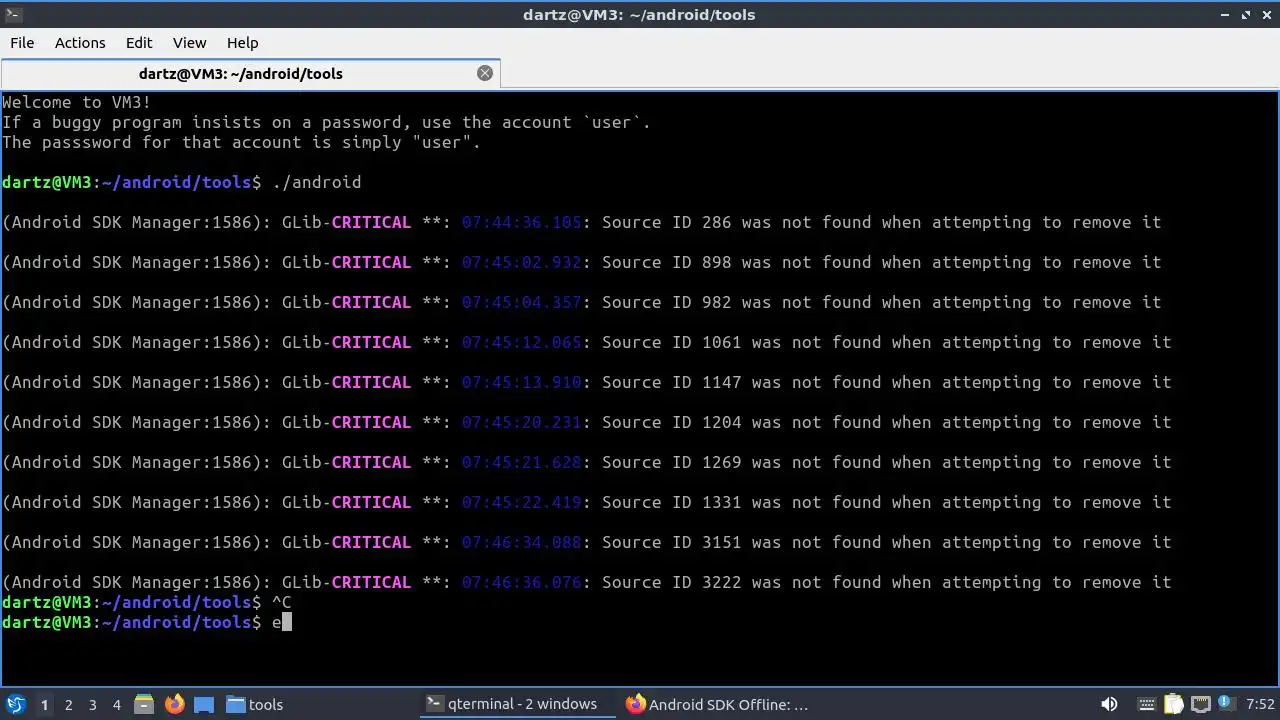This screenshot has height=720, width=1280.
Task: Click the line mentioning Source ID 1147
Action: 586,382
